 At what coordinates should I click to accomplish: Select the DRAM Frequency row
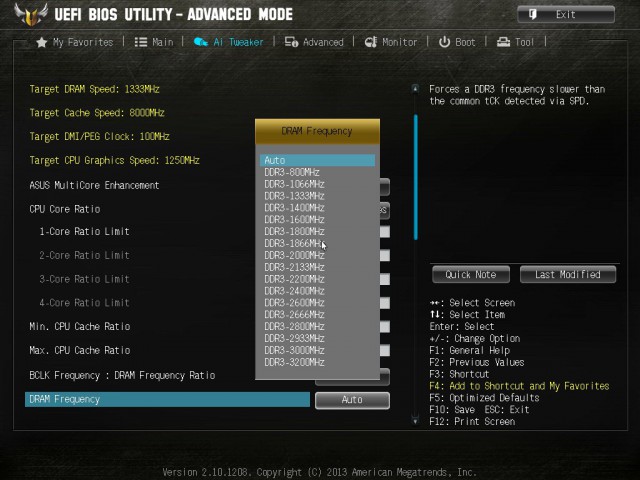167,400
